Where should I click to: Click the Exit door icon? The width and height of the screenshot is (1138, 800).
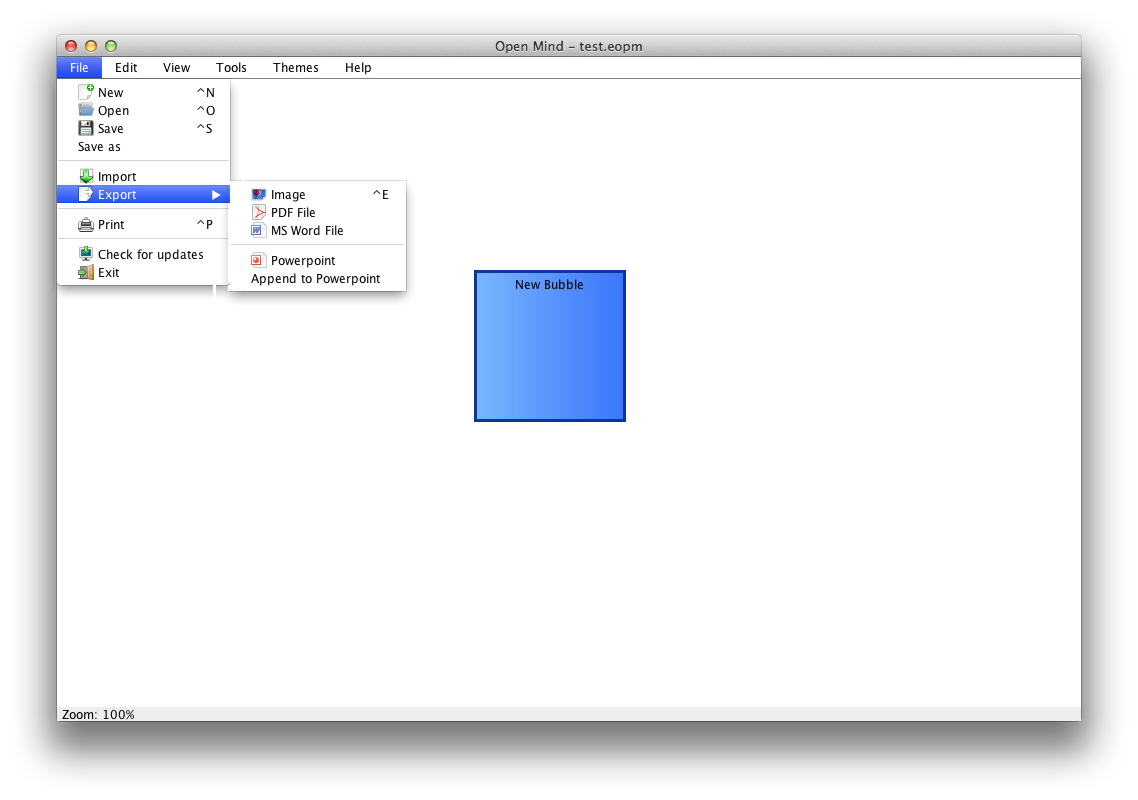[86, 272]
